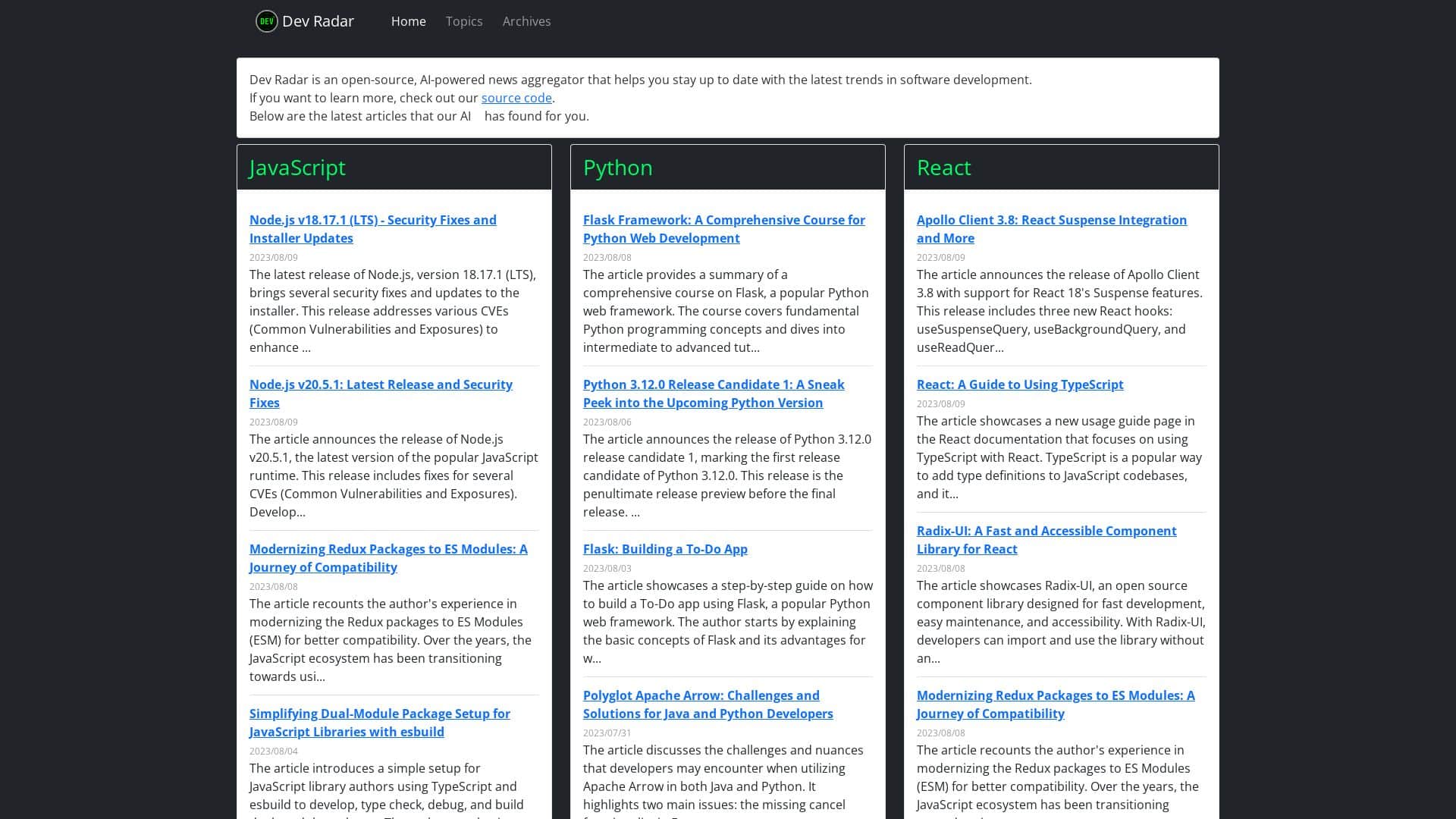
Task: Open Radix-UI component library article
Action: [x=1046, y=539]
